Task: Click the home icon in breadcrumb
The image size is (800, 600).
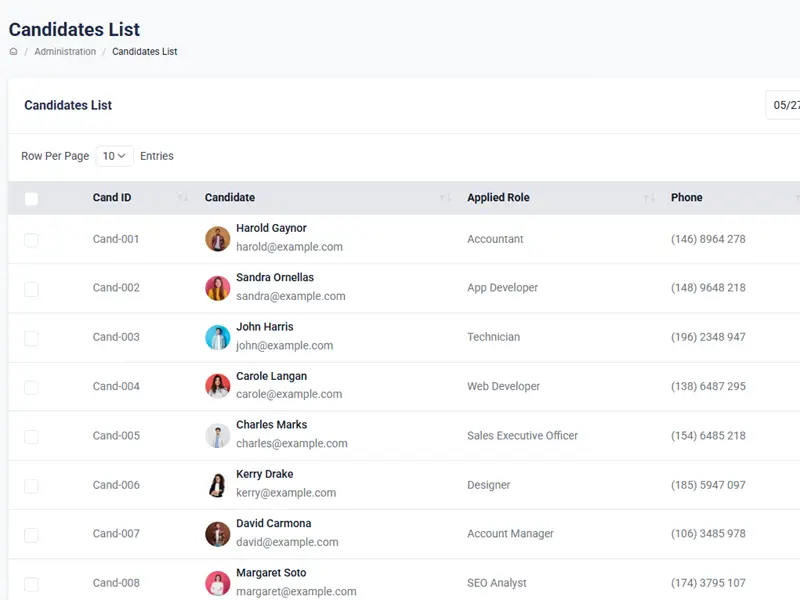Action: [14, 52]
